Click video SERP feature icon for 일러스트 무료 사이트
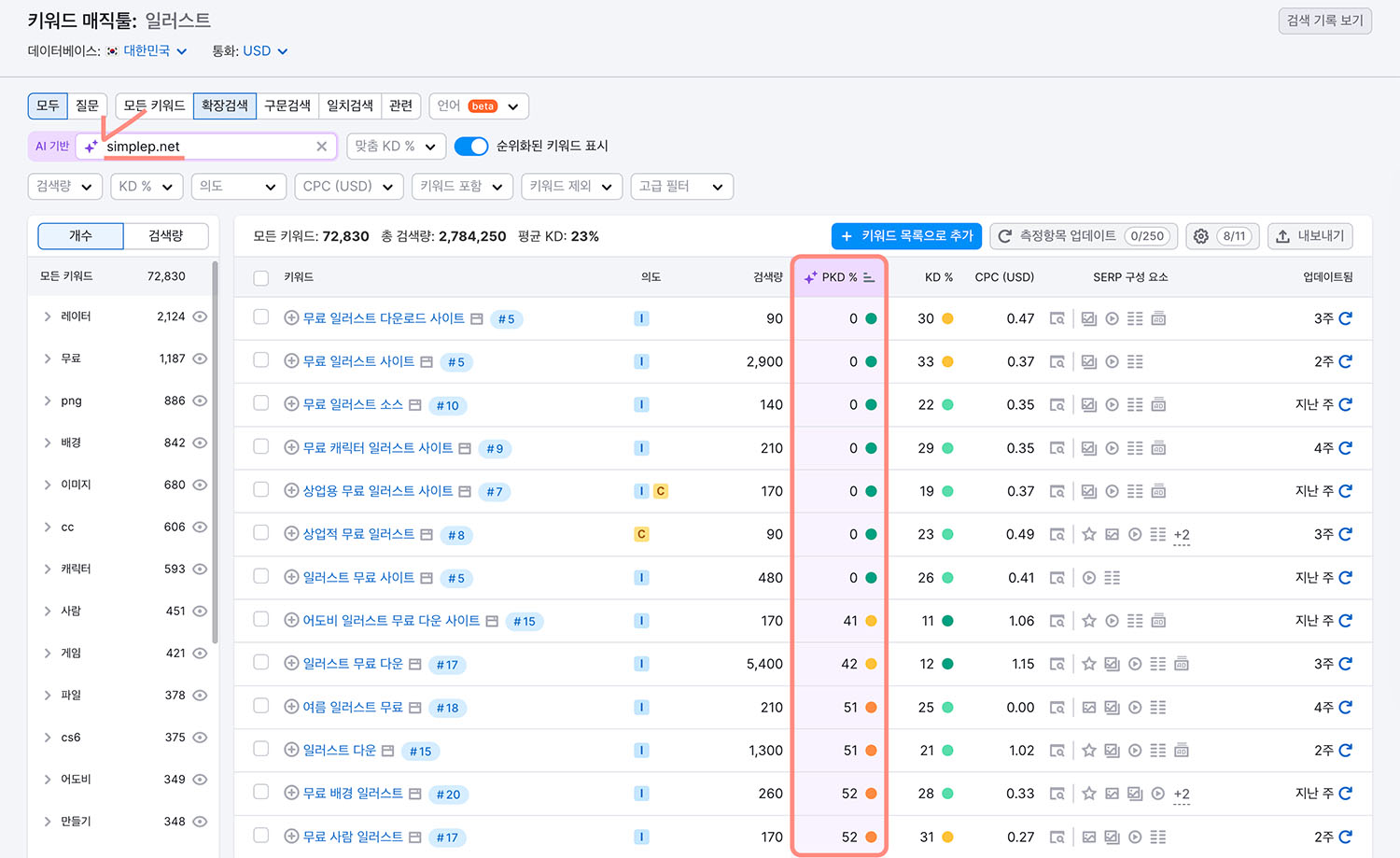The width and height of the screenshot is (1400, 858). (1089, 578)
